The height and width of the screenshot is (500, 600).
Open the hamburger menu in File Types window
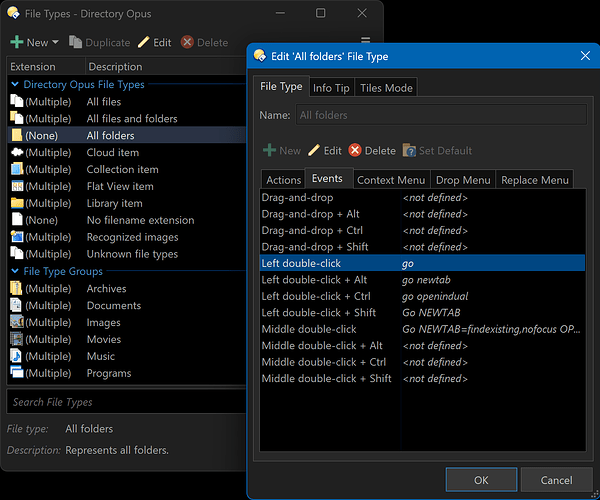click(365, 39)
